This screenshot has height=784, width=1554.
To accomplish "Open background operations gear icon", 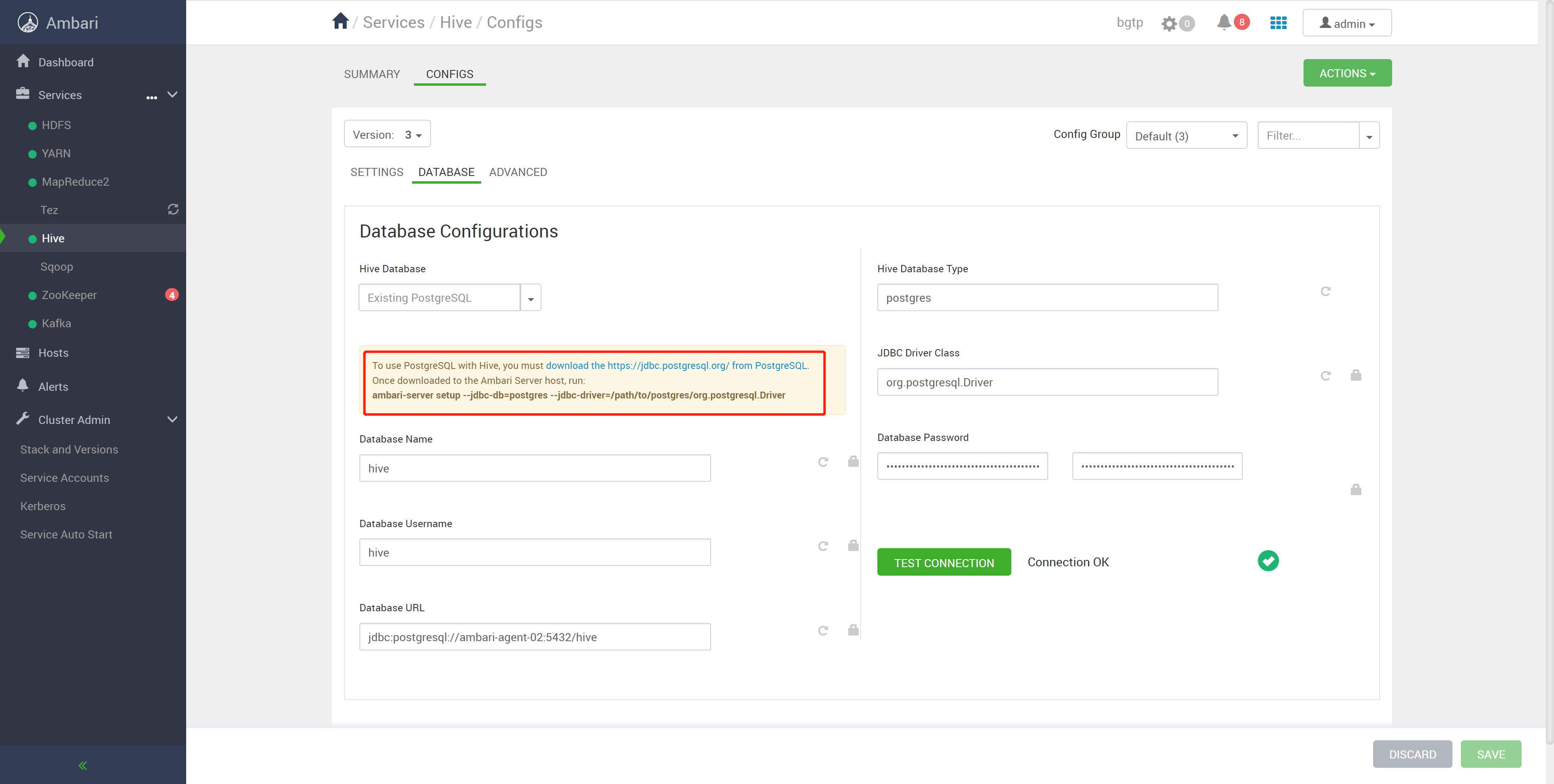I will [1169, 23].
